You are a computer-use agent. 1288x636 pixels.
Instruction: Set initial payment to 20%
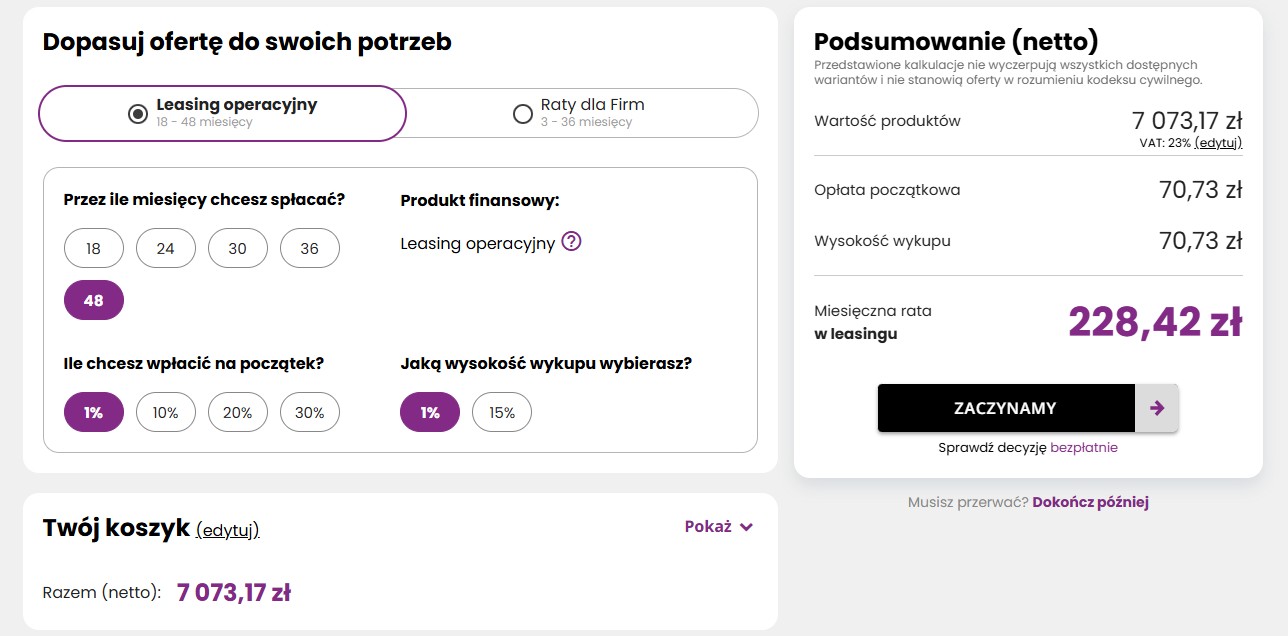point(238,412)
